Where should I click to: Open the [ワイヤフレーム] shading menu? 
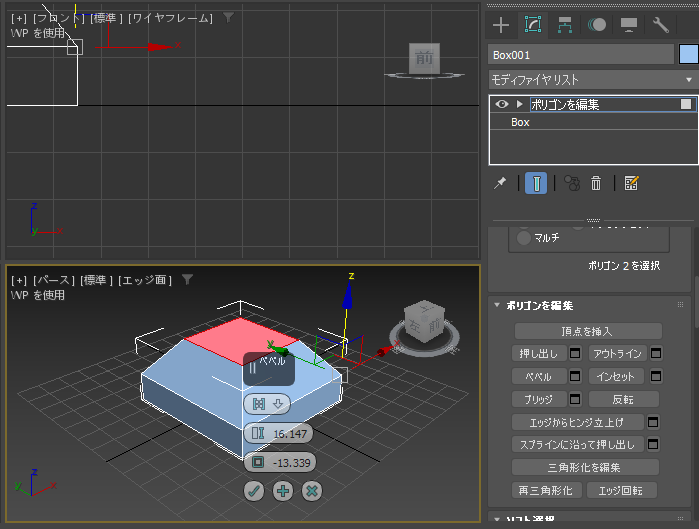click(x=171, y=18)
